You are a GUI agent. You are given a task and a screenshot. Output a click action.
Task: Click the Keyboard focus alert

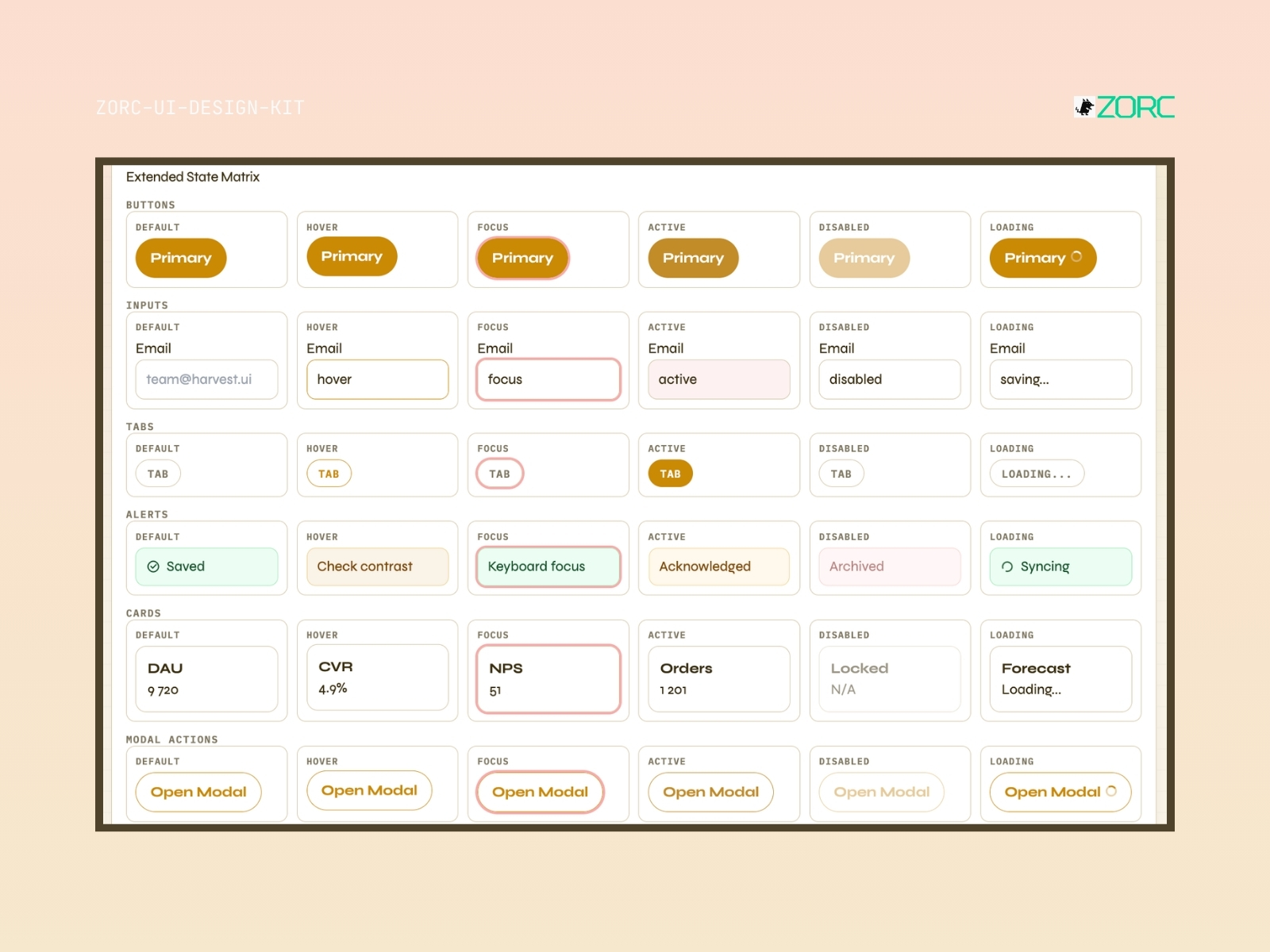(548, 566)
